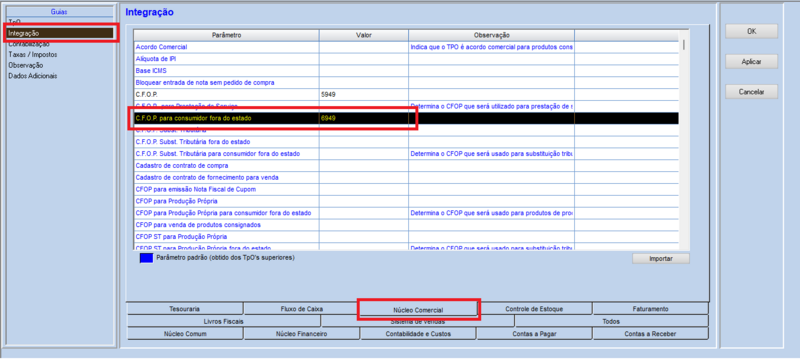Switch to the Livros Fiscais tab
The width and height of the screenshot is (800, 364).
pos(223,322)
